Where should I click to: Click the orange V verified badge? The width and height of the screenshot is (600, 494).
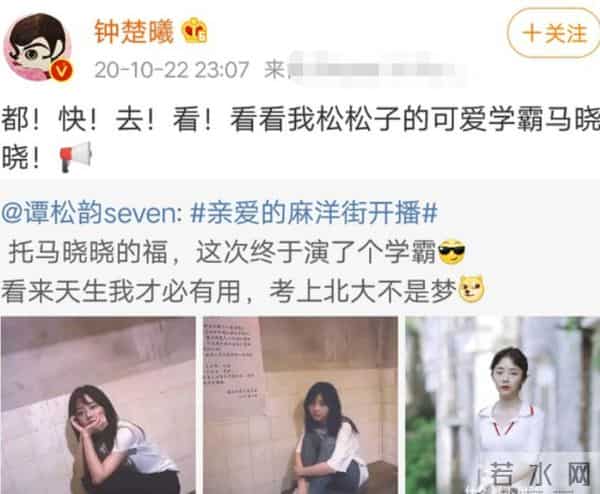point(61,71)
